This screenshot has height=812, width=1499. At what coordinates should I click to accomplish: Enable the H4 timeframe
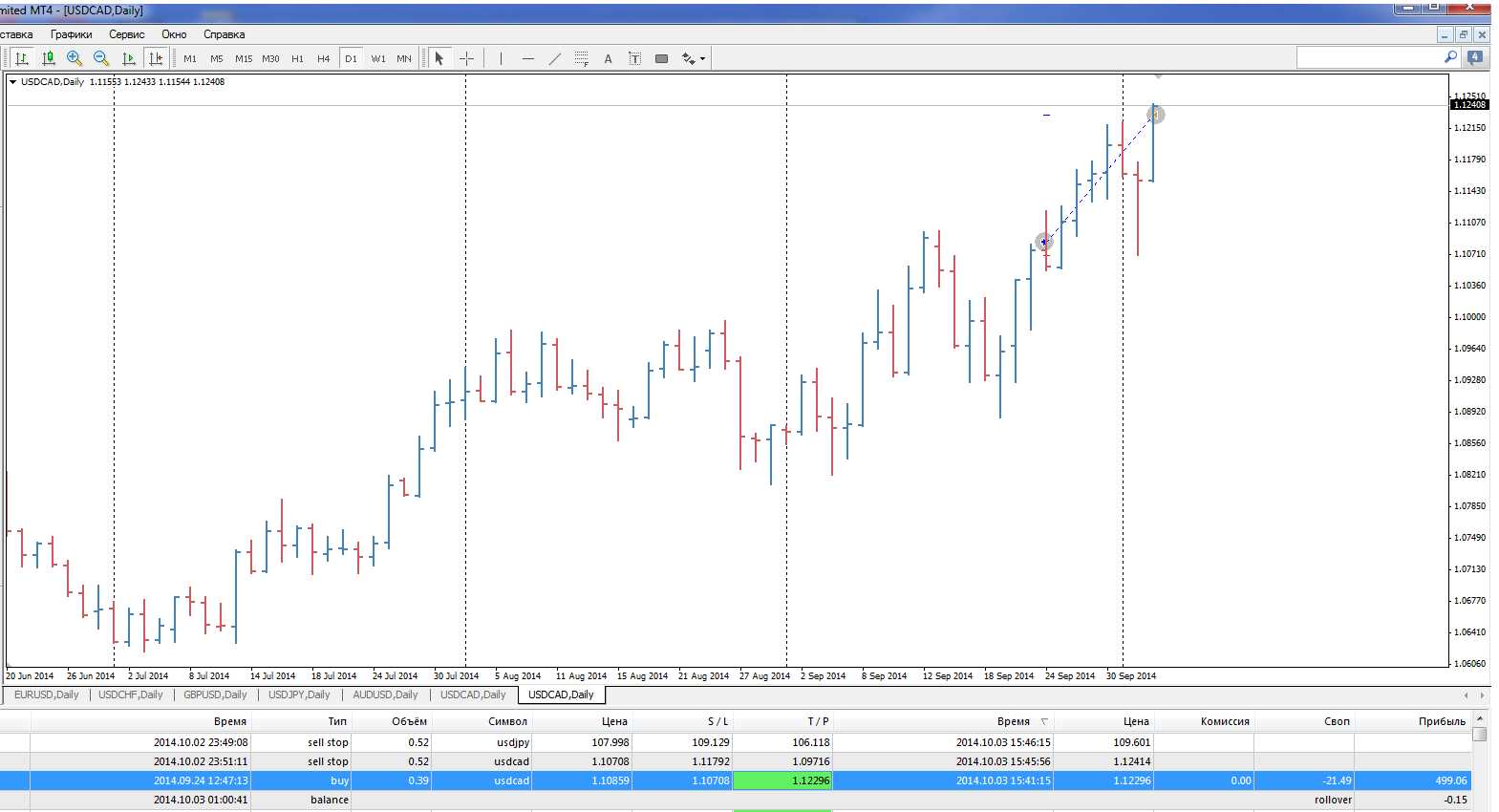pyautogui.click(x=323, y=58)
